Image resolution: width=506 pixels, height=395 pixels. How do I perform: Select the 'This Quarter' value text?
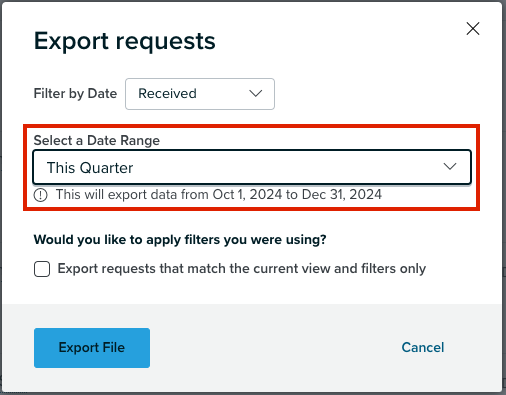point(90,168)
